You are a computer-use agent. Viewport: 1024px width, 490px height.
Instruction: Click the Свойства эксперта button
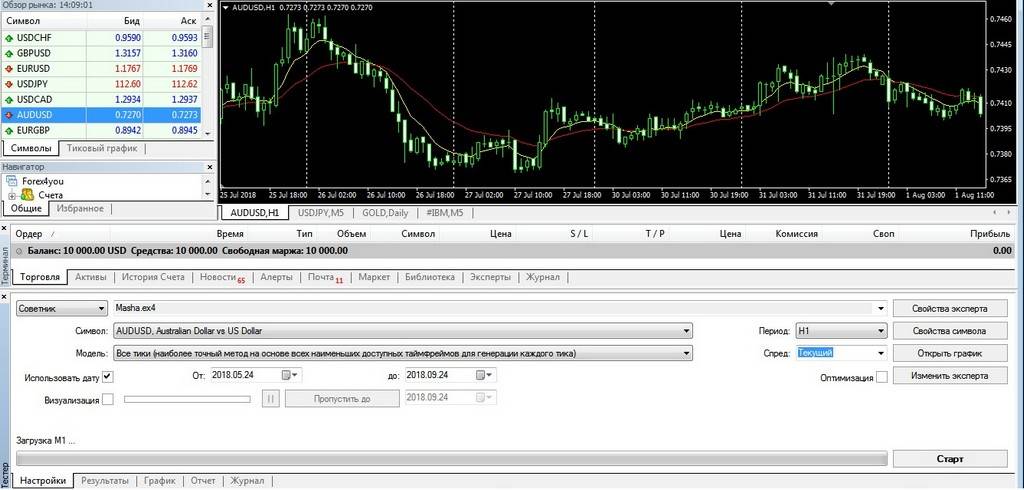point(949,308)
